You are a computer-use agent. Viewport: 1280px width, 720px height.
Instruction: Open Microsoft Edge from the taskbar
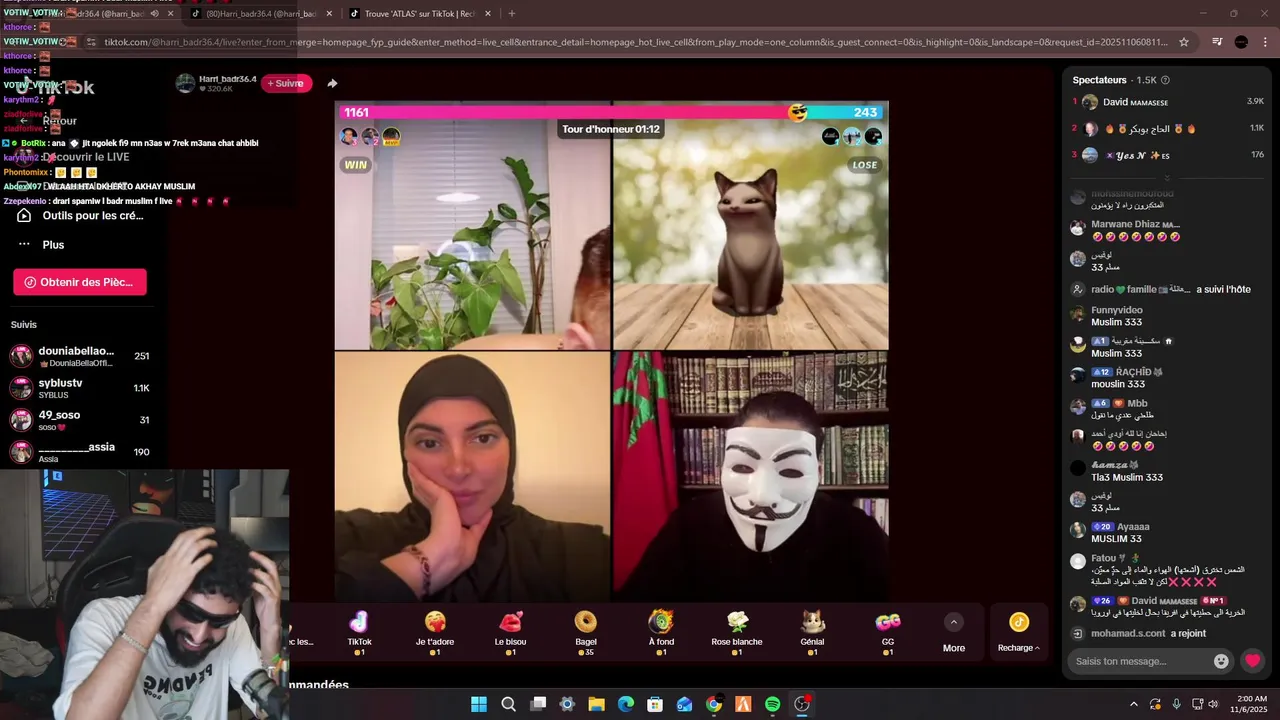(x=626, y=704)
